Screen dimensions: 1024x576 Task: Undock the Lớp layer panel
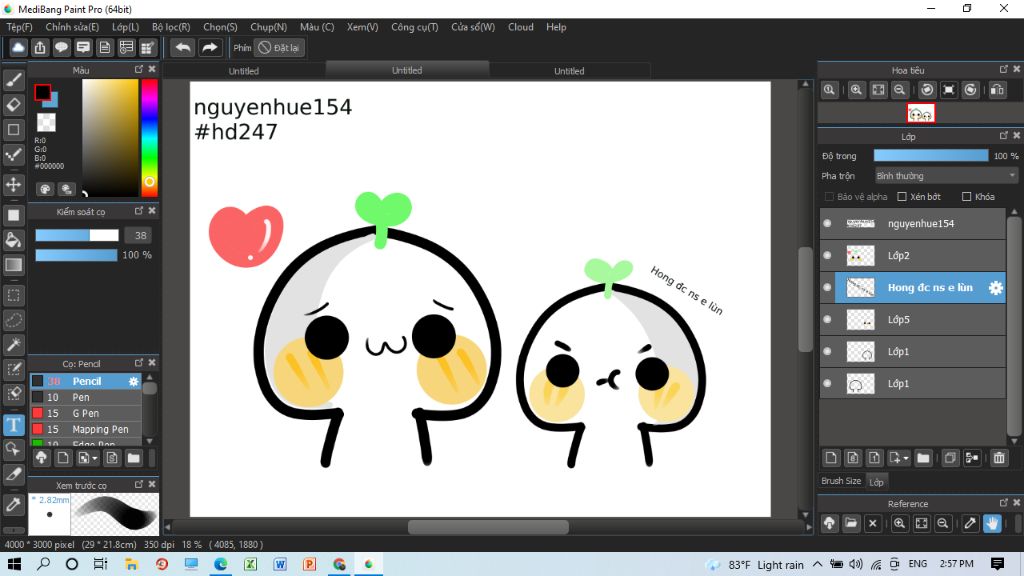(x=1004, y=136)
